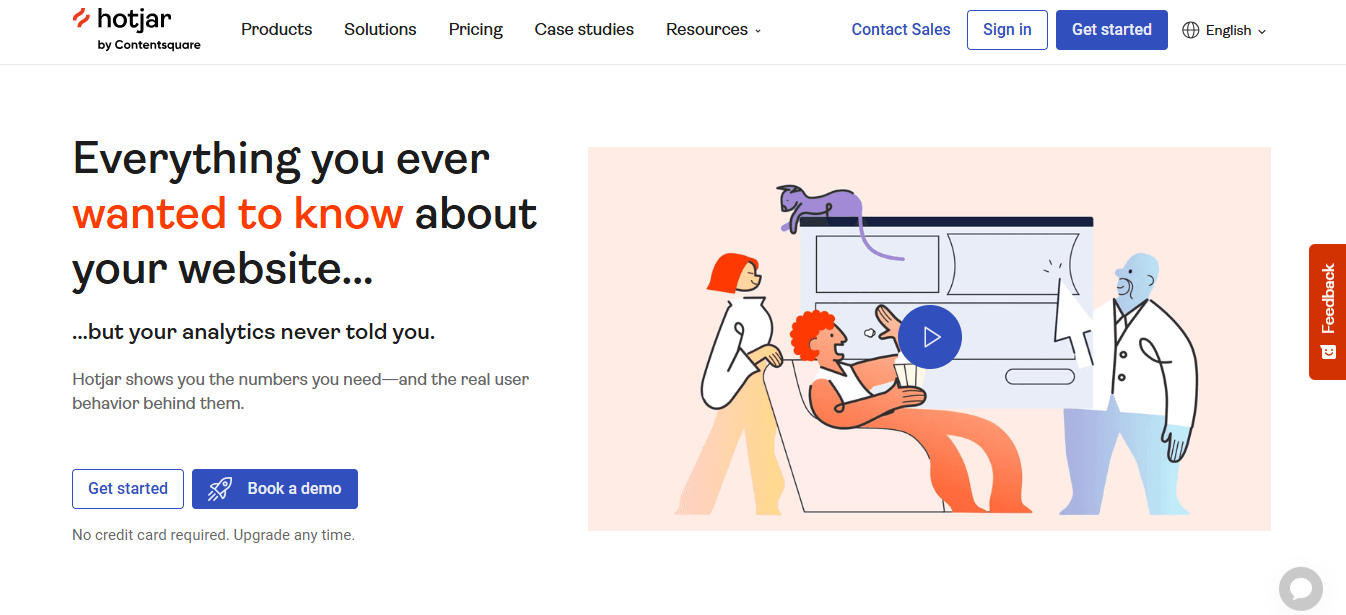Click the Book a demo button
Screen dimensions: 1346x615
coord(275,489)
